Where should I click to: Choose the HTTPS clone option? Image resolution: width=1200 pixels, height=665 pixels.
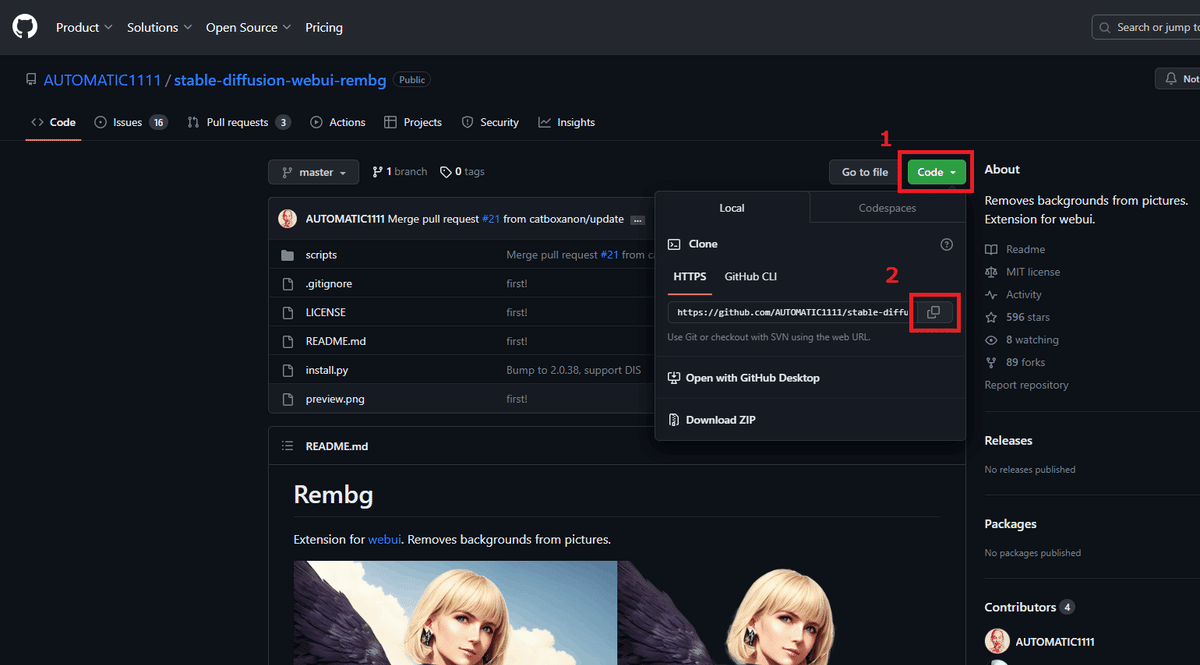(x=690, y=276)
